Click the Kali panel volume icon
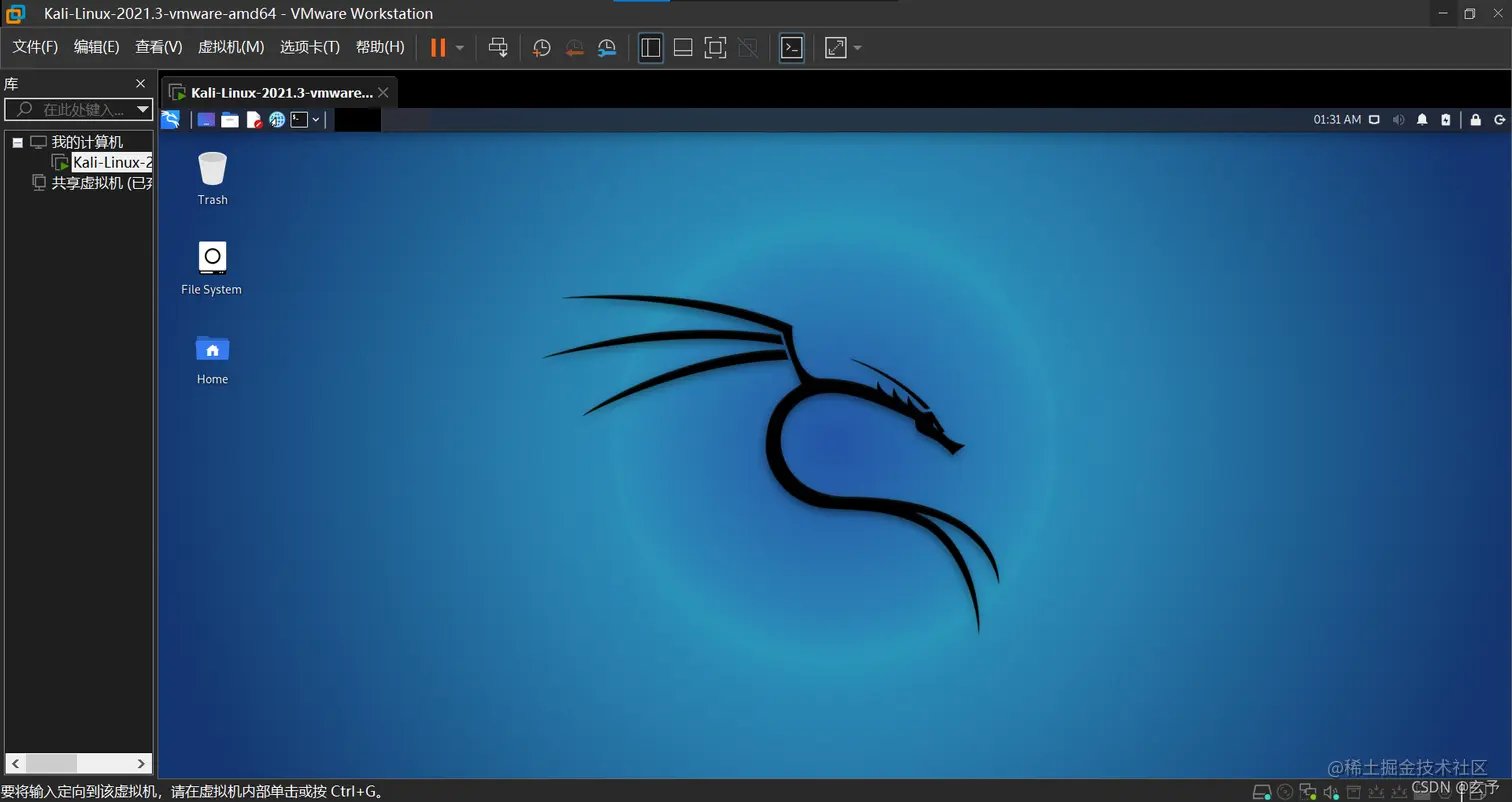The height and width of the screenshot is (802, 1512). [1398, 120]
